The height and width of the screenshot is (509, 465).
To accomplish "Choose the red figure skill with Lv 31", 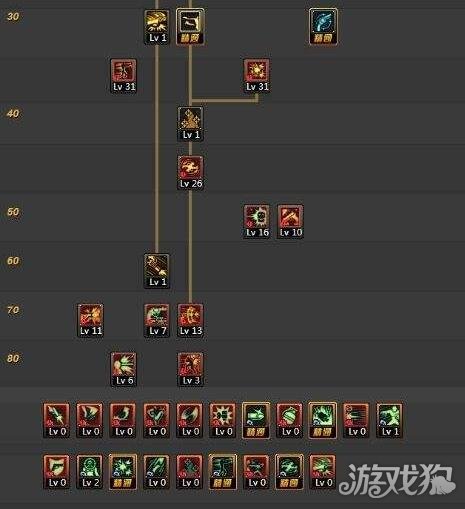I will (x=124, y=76).
